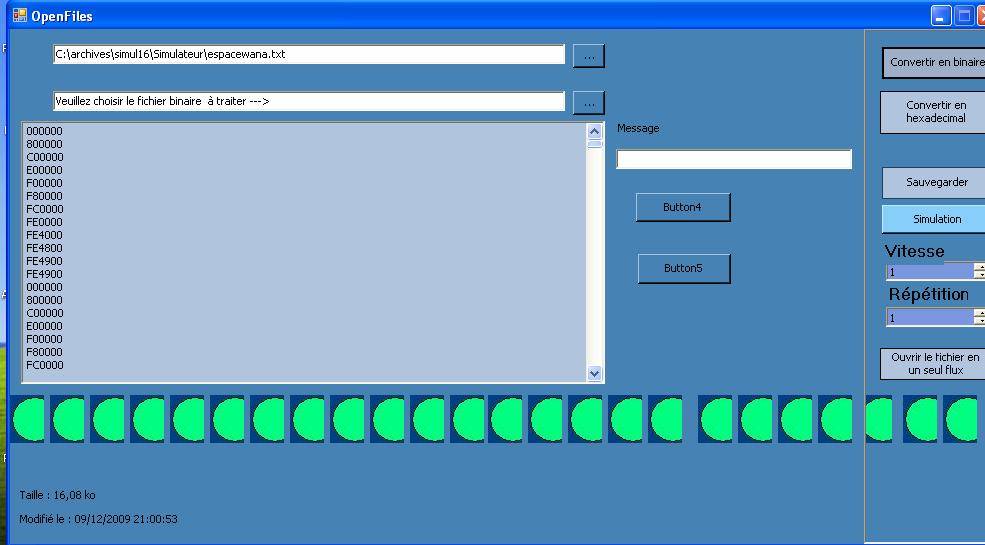Focus the 'Veuillez choisir le fichier binaire' field
This screenshot has width=985, height=545.
(309, 101)
